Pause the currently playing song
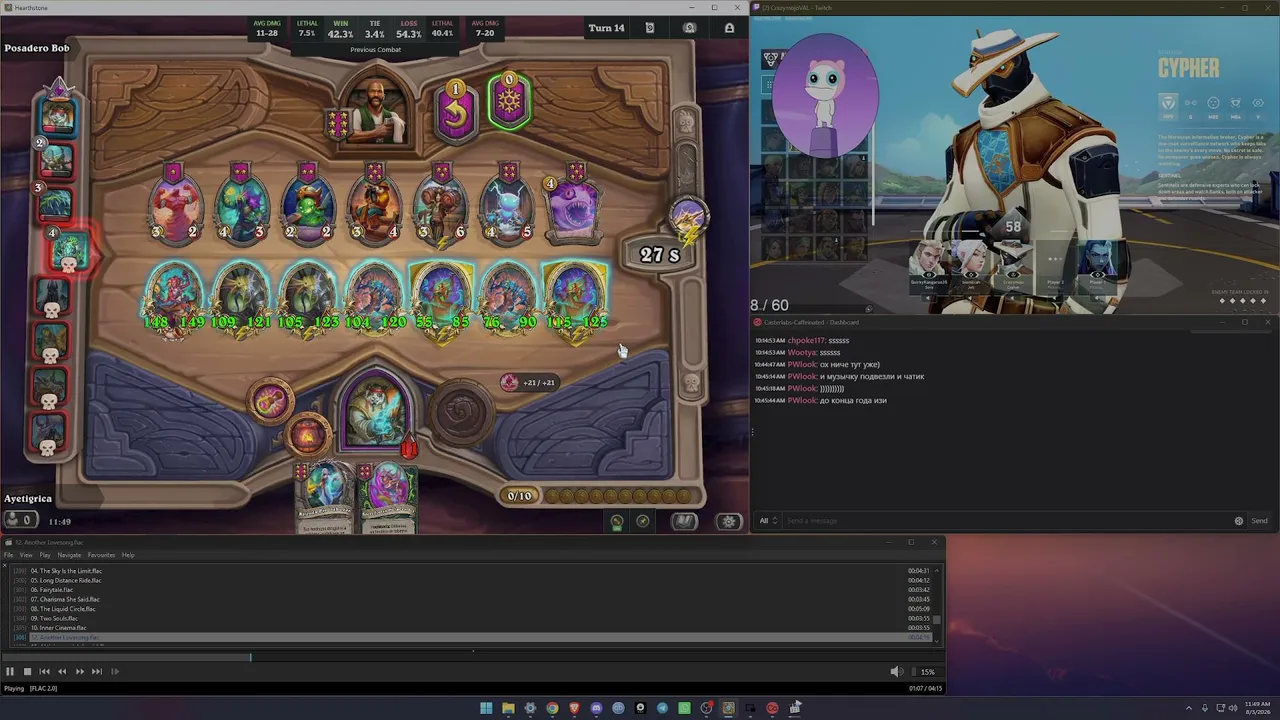Screen dimensions: 1280x720 pos(10,672)
